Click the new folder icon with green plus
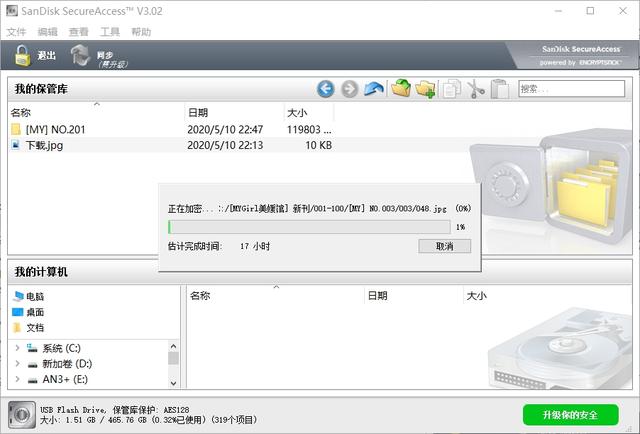Viewport: 640px width, 434px height. click(426, 89)
